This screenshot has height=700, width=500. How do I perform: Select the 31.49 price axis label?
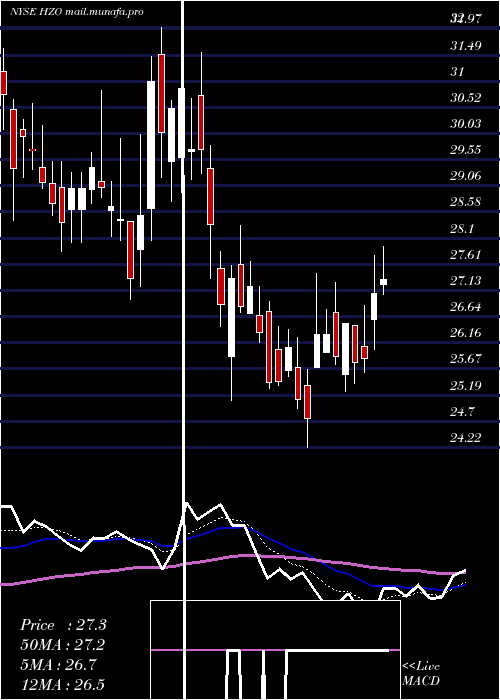pyautogui.click(x=466, y=46)
